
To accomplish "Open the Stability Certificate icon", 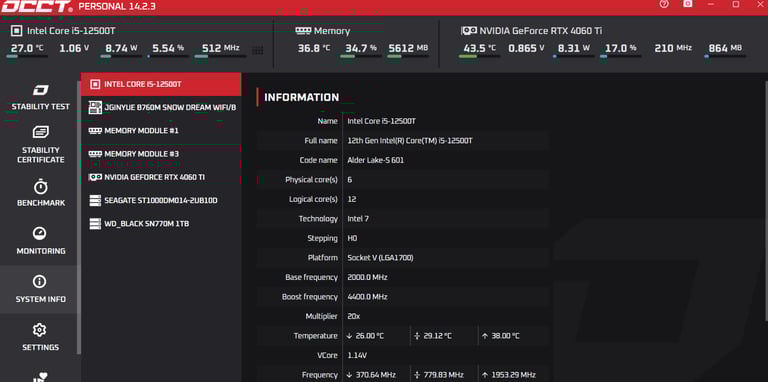I will [x=41, y=132].
